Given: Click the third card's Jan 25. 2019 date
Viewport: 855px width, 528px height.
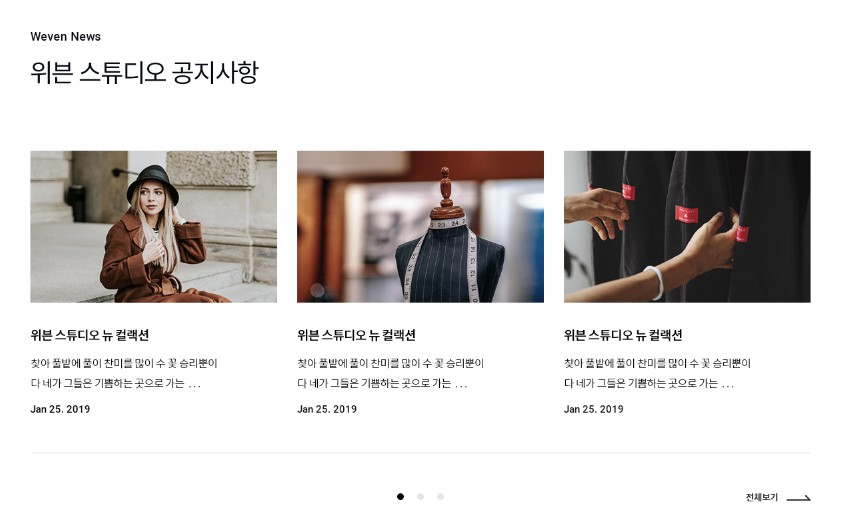Looking at the screenshot, I should click(594, 409).
